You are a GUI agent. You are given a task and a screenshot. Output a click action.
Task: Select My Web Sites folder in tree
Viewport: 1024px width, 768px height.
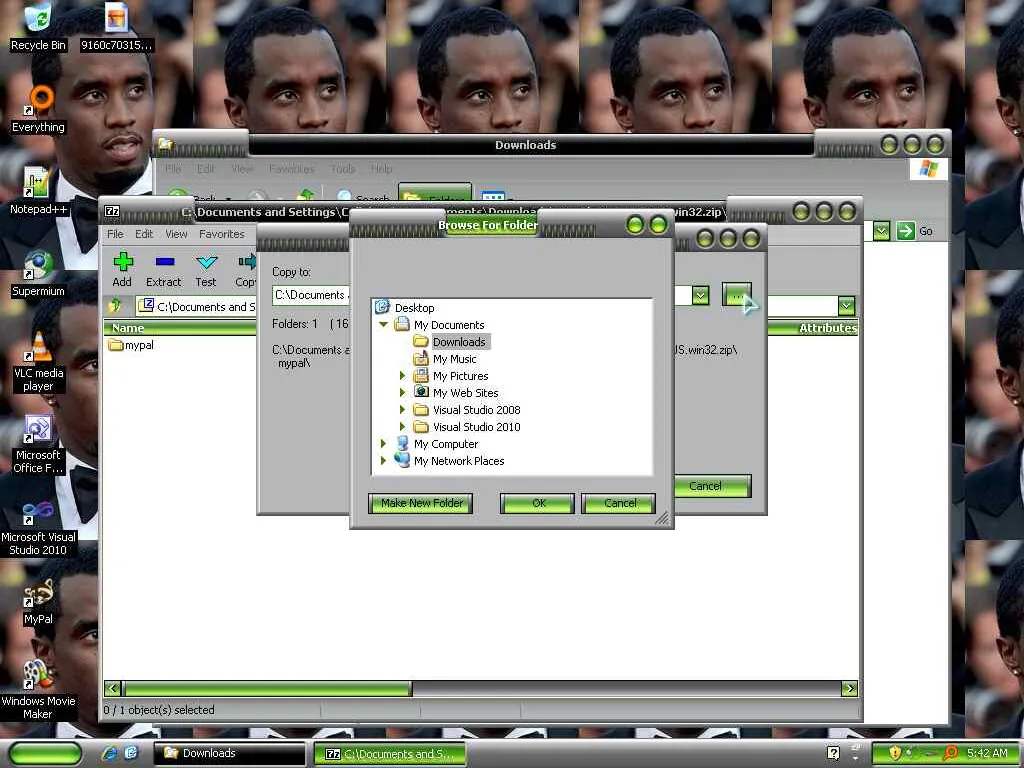pos(465,392)
